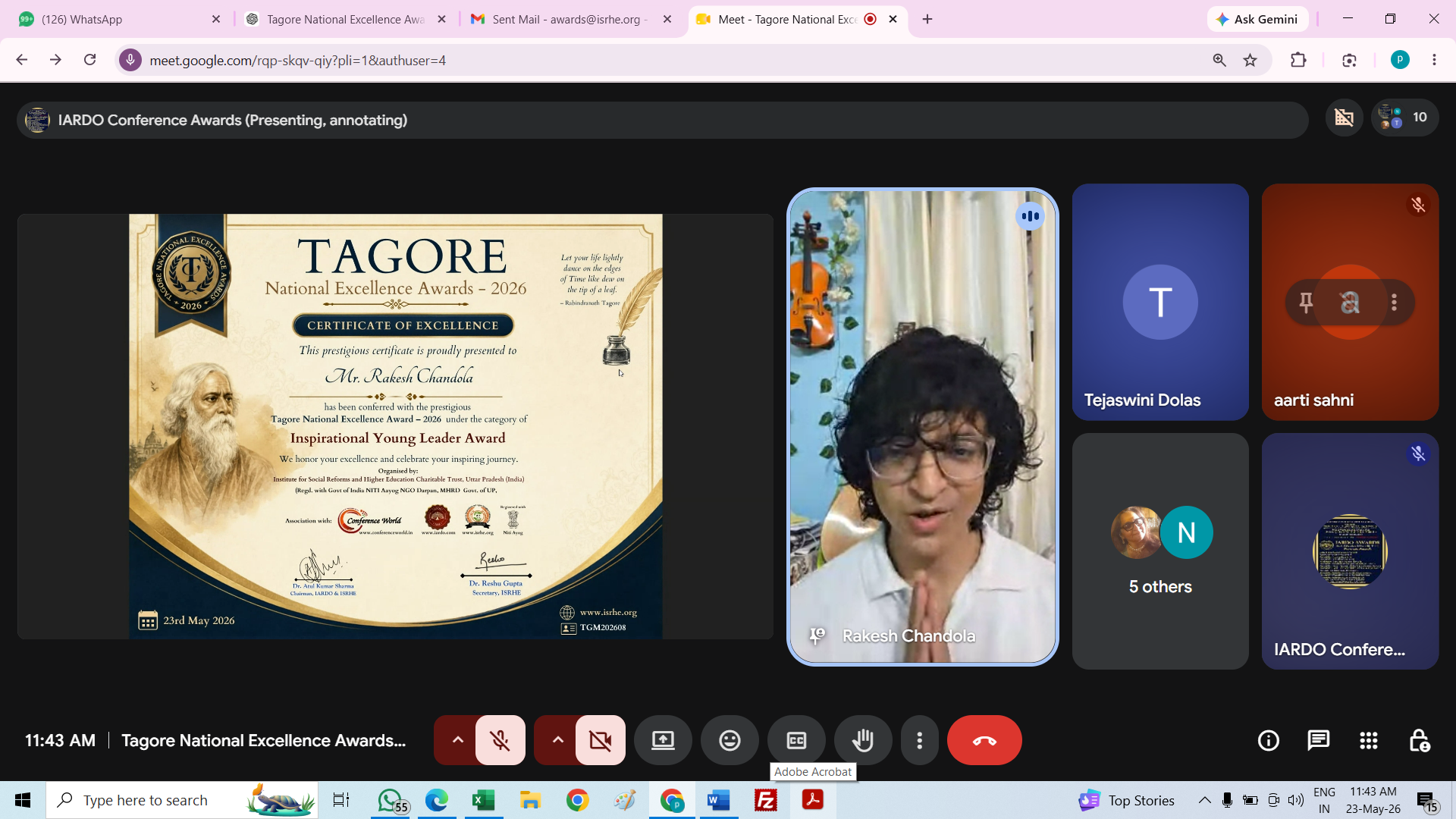Click the presented Tagore certificate
The width and height of the screenshot is (1456, 819).
coord(395,426)
